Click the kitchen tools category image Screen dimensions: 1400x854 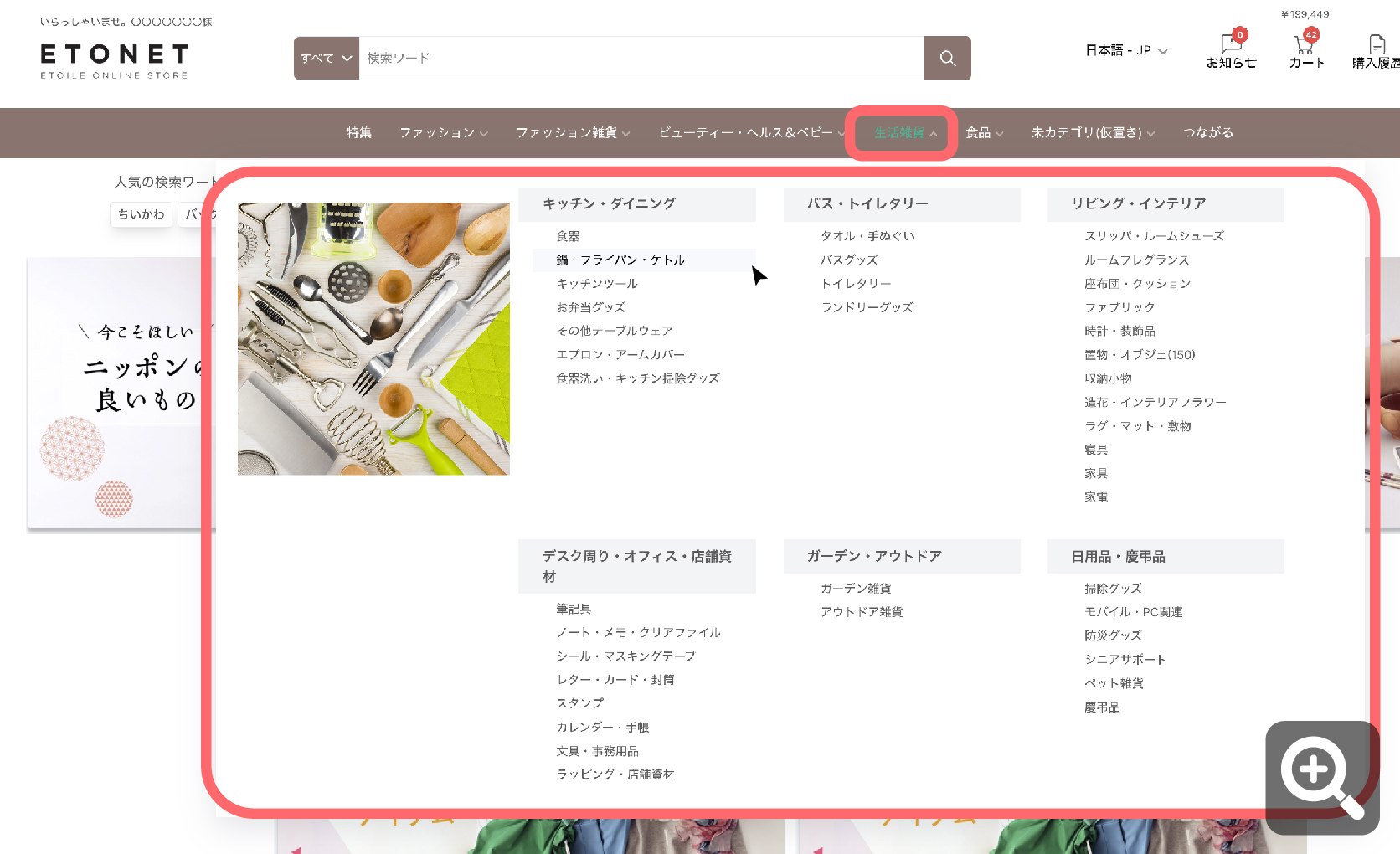(x=373, y=338)
